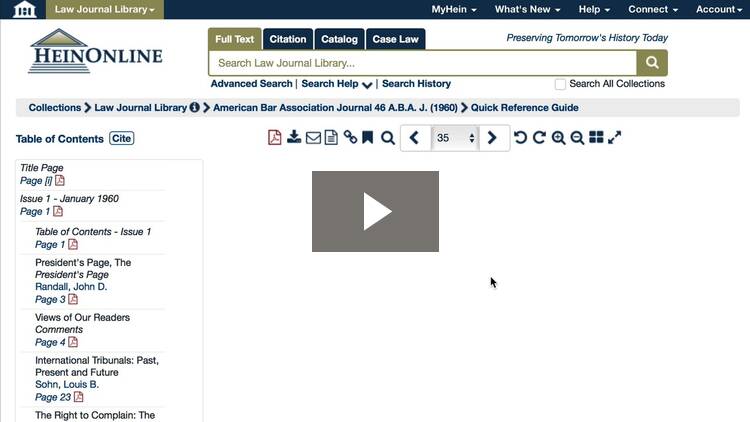Open the page number 35 selector
The height and width of the screenshot is (422, 750).
coord(455,138)
